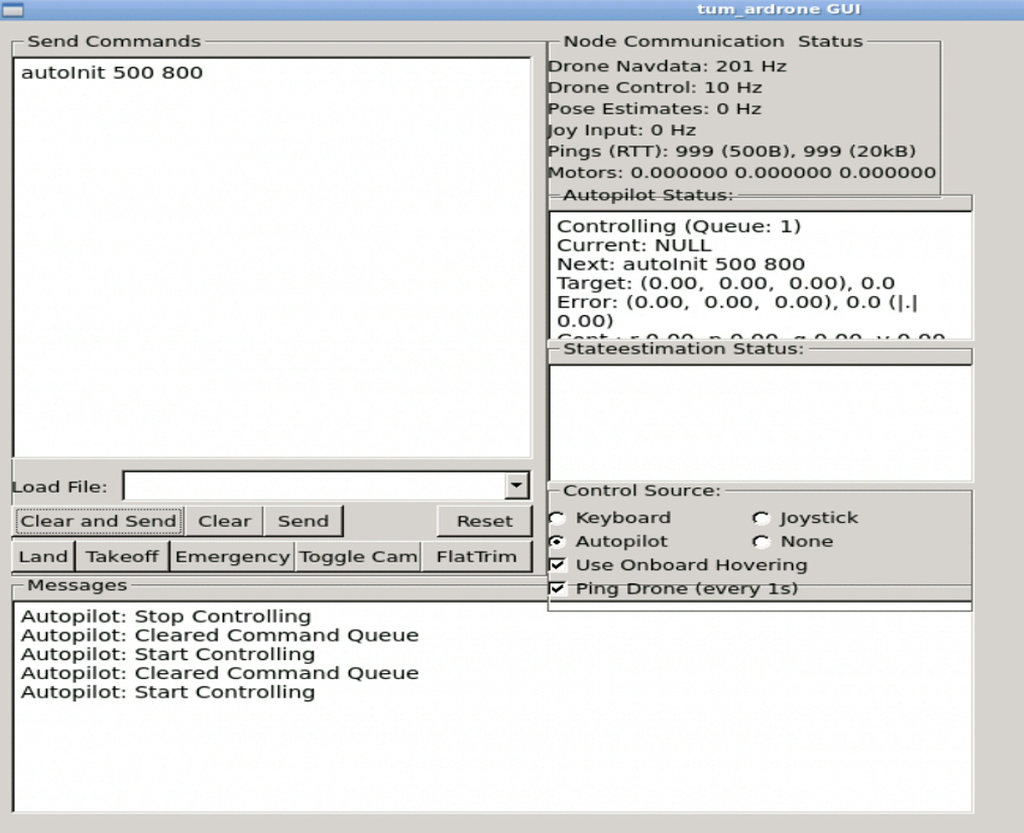Click Clear and Send
The width and height of the screenshot is (1024, 833).
click(x=97, y=520)
